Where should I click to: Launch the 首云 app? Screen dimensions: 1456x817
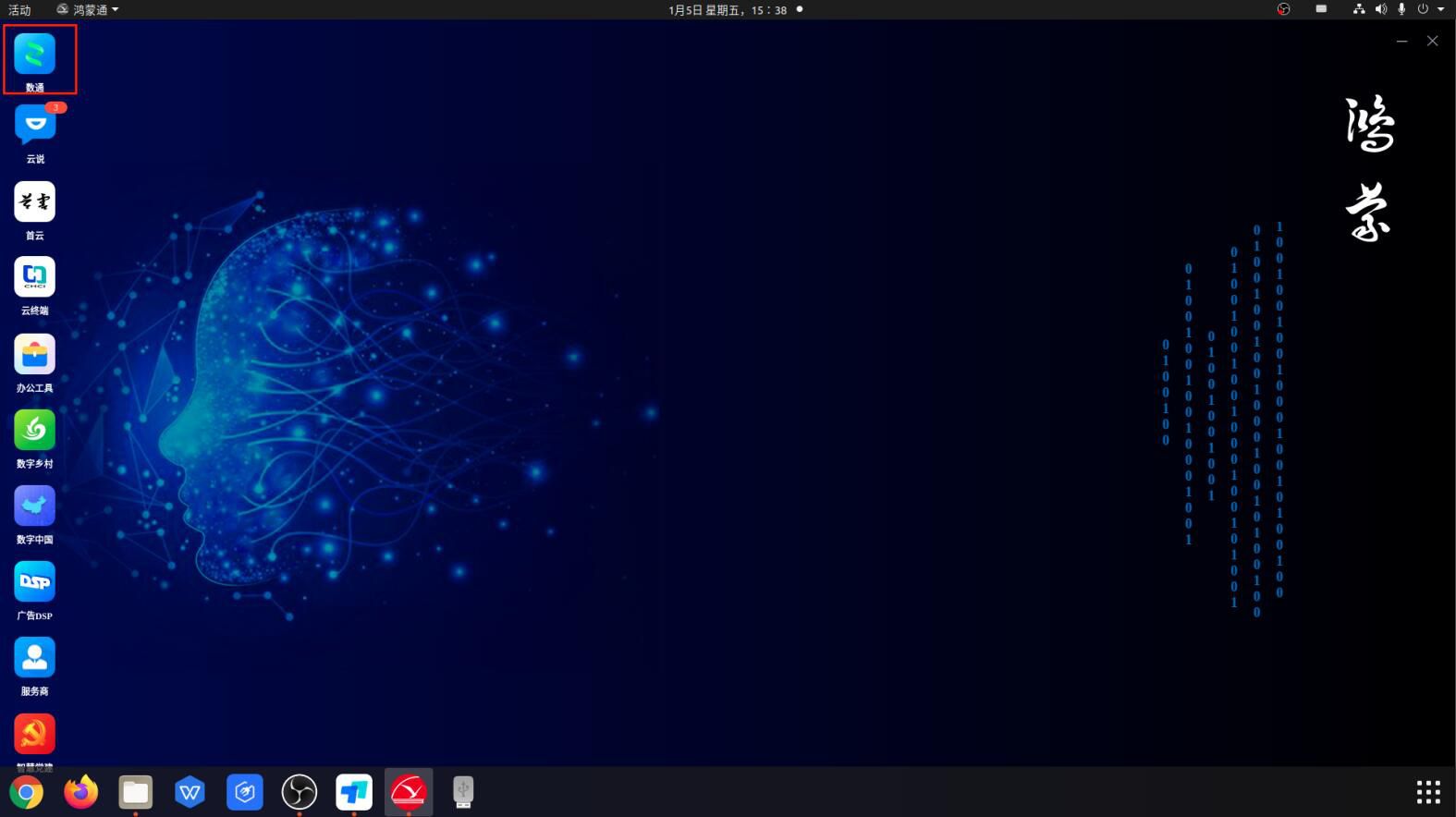point(35,202)
